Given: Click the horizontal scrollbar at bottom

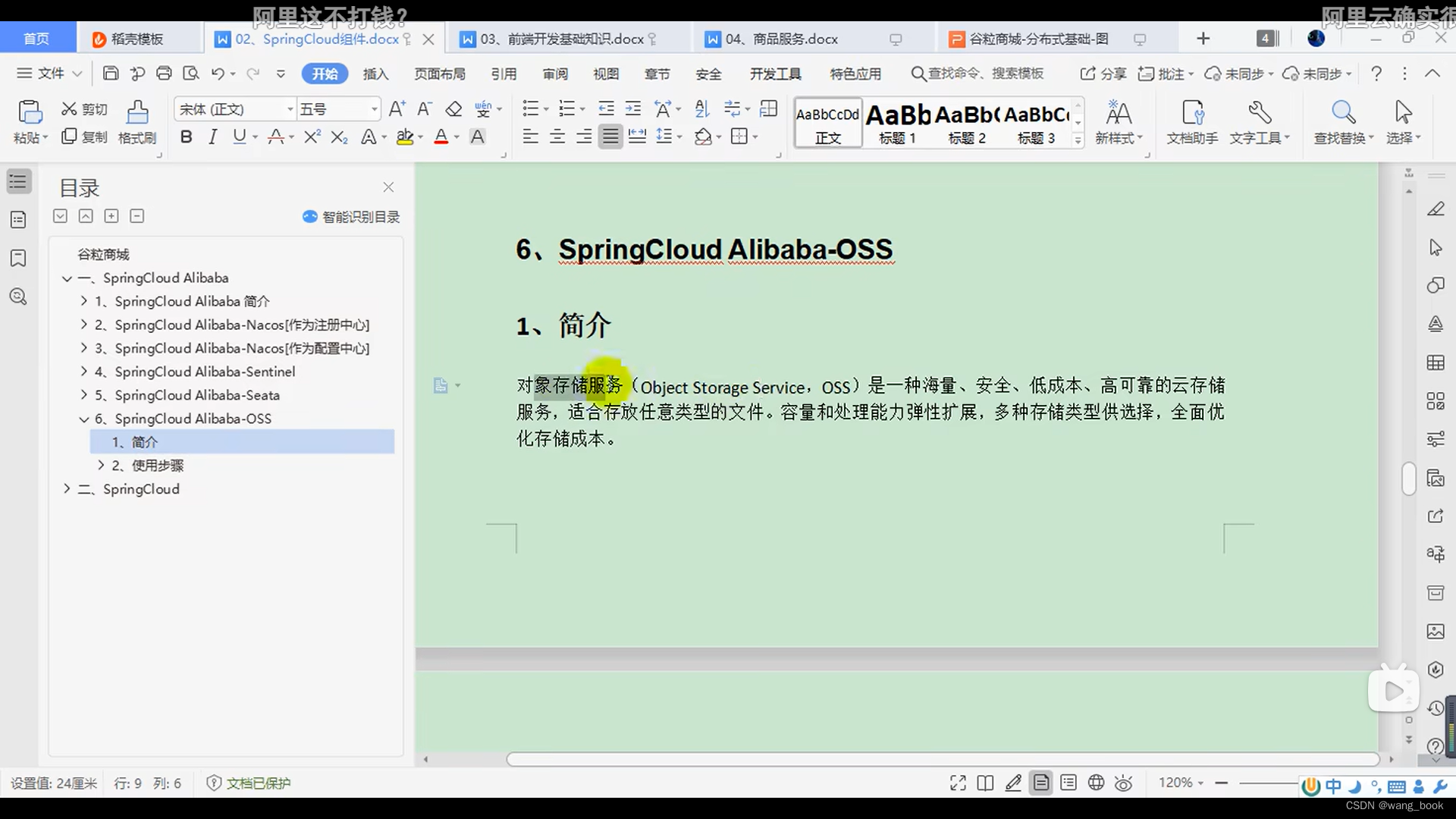Looking at the screenshot, I should pos(943,759).
